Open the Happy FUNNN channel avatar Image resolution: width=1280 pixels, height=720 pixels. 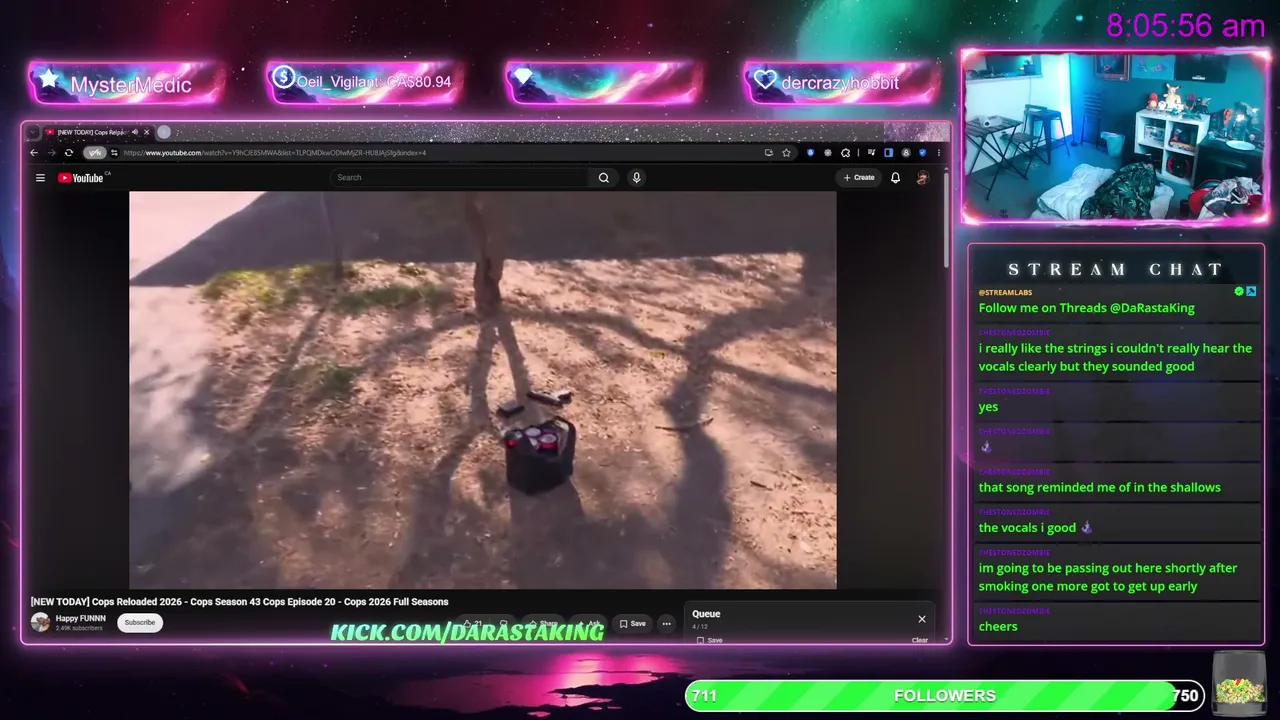coord(40,622)
